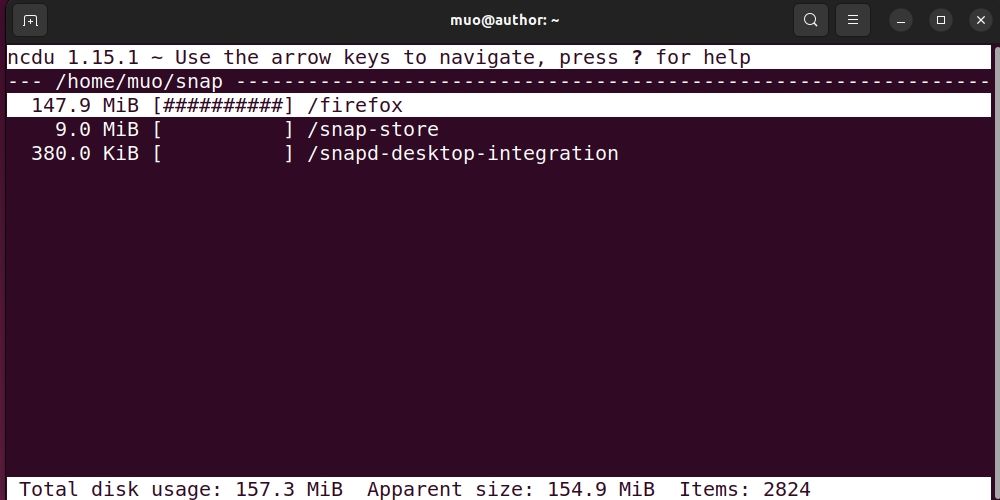Click the empty snap-store usage bar
This screenshot has height=500, width=1000.
[223, 129]
